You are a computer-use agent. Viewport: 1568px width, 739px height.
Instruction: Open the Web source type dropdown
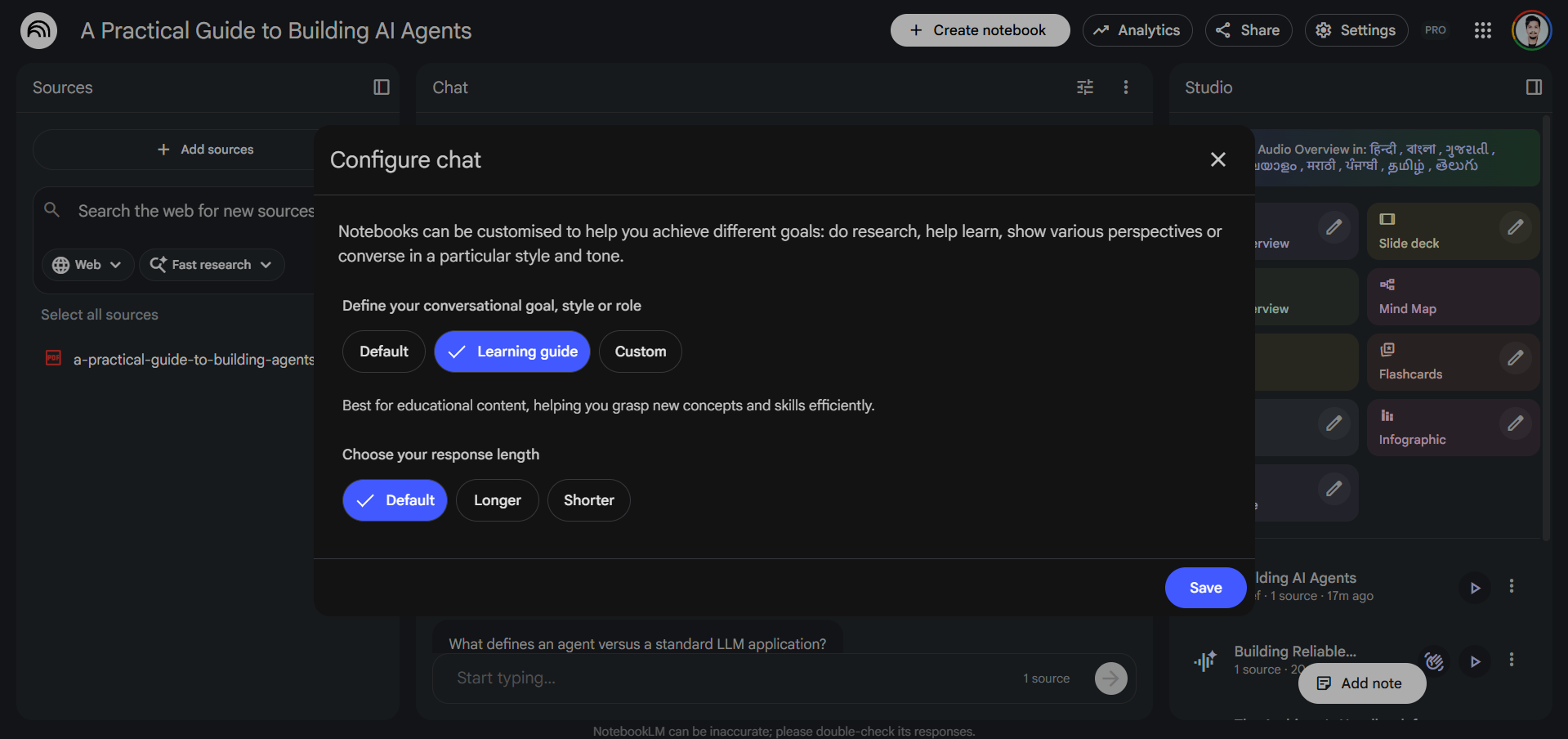click(x=87, y=264)
